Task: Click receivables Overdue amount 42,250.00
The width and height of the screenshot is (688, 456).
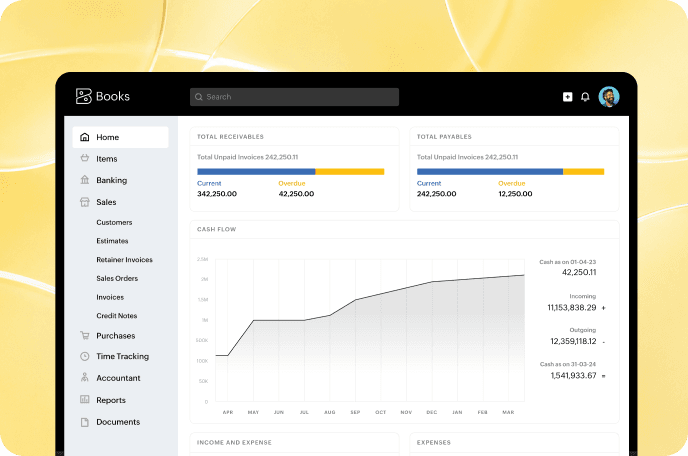Action: point(296,194)
